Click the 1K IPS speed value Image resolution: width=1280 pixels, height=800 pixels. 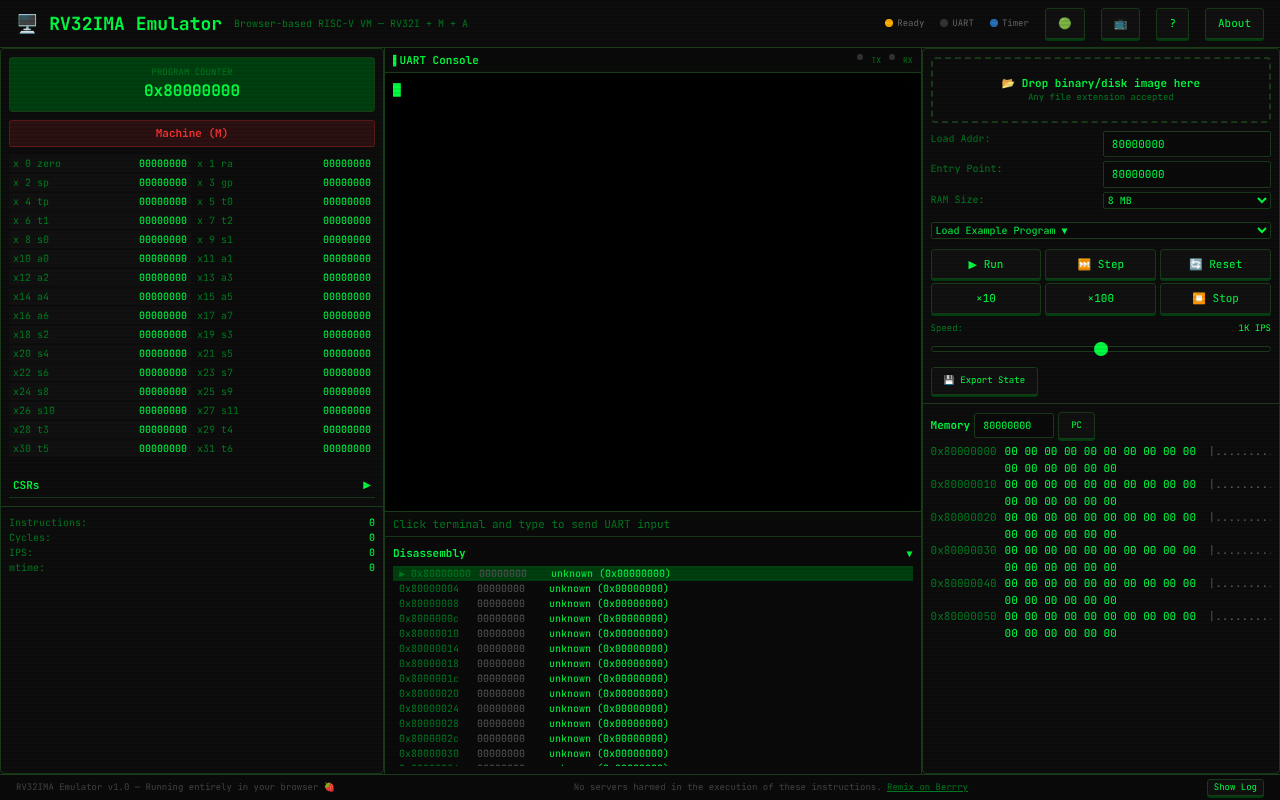click(x=1254, y=328)
